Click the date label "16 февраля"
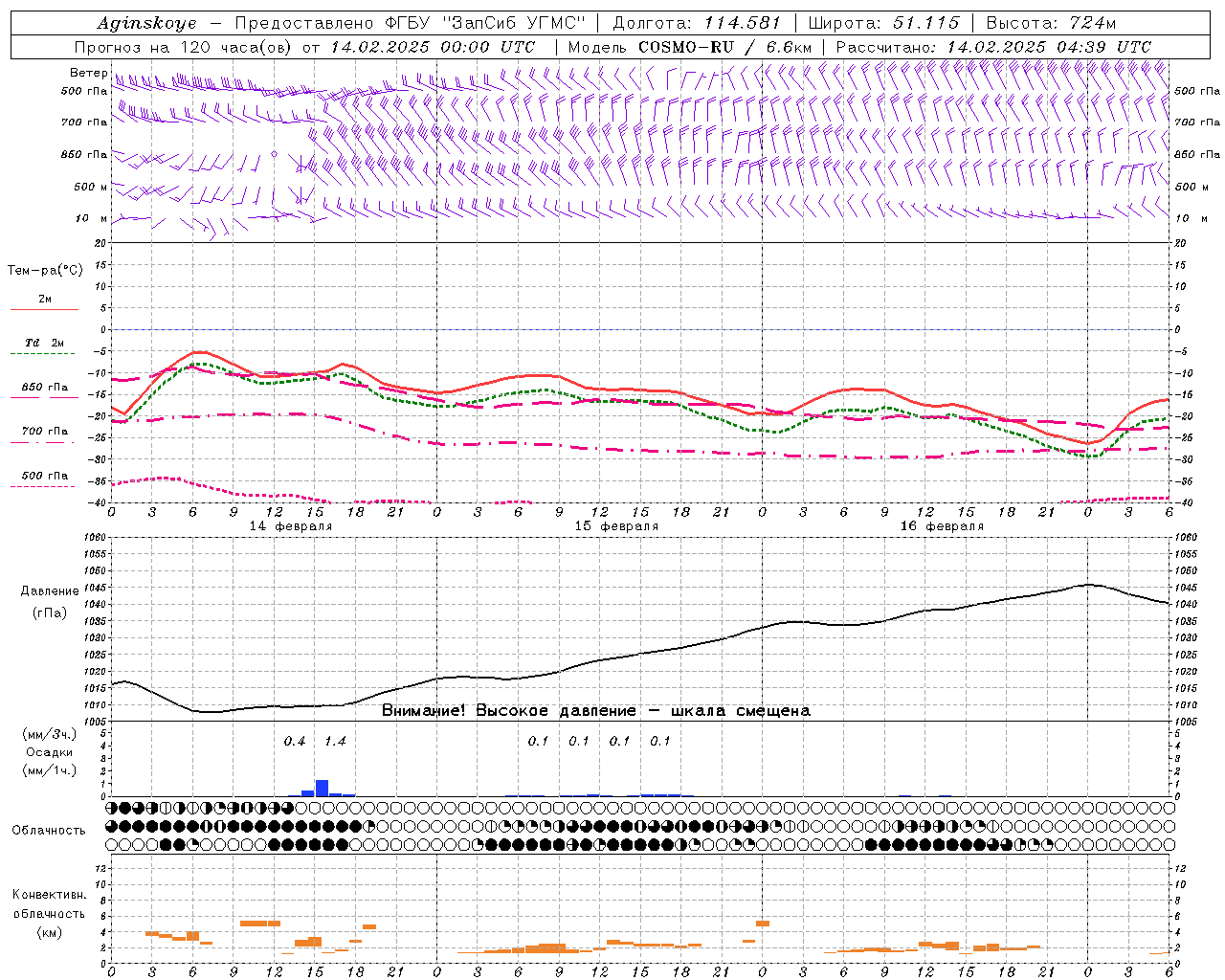The width and height of the screenshot is (1225, 980). [942, 526]
